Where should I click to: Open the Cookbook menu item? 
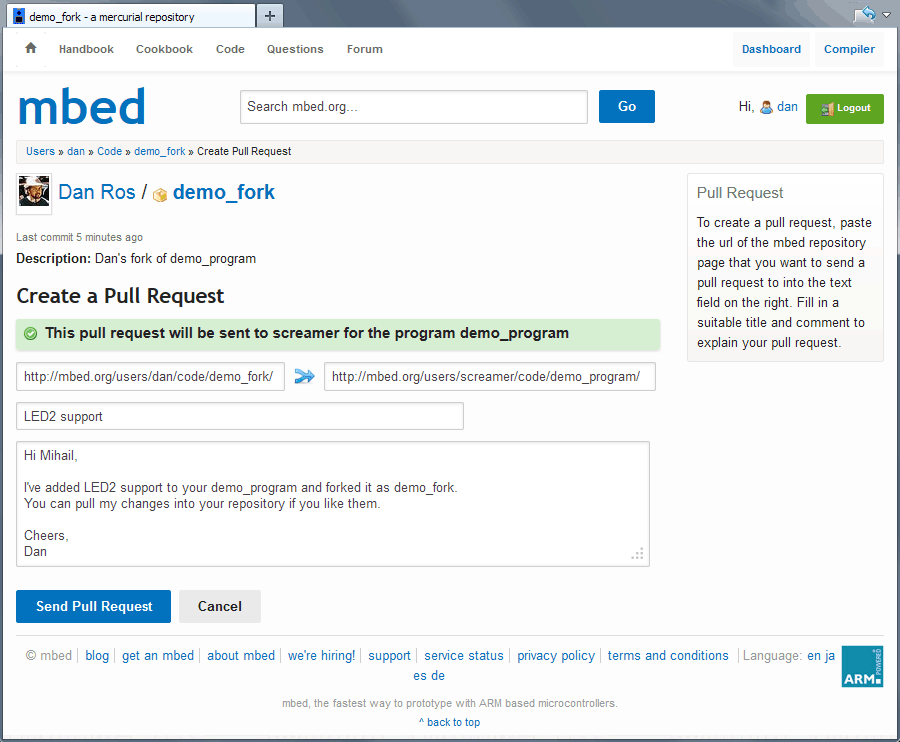(x=164, y=49)
